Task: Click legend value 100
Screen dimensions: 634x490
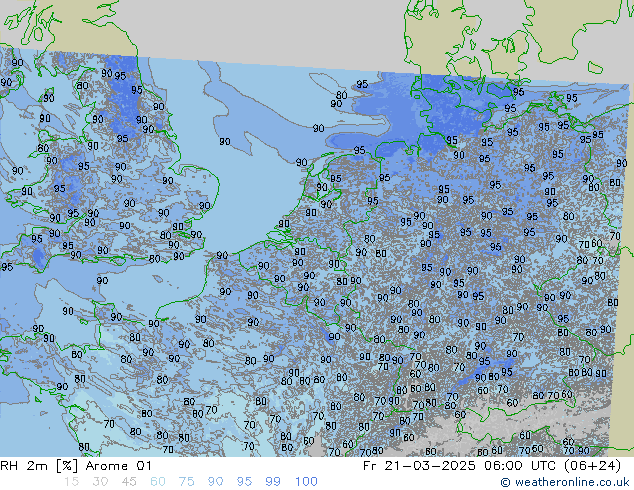Action: click(x=306, y=482)
